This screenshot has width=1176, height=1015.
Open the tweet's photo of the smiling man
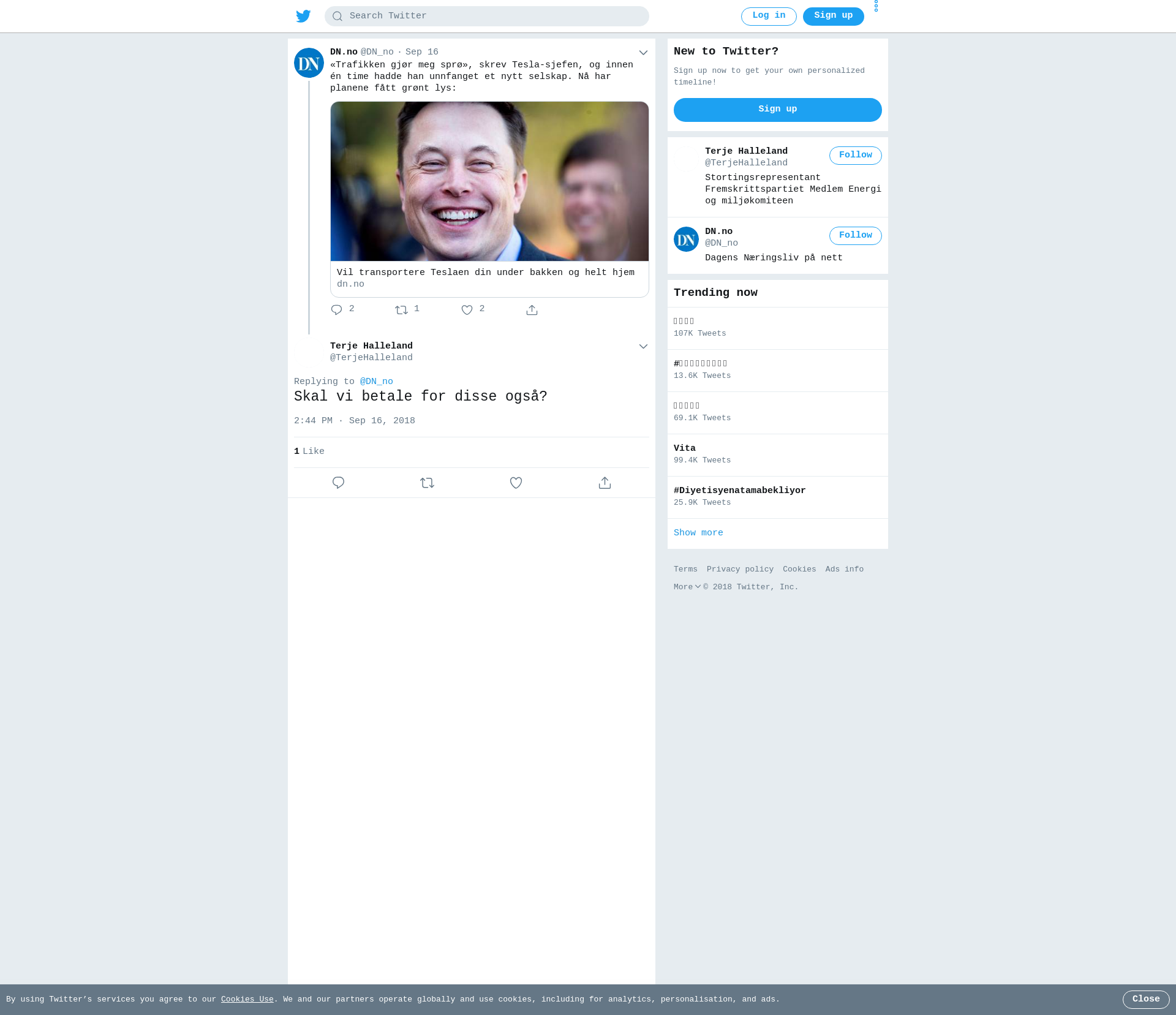[x=489, y=181]
